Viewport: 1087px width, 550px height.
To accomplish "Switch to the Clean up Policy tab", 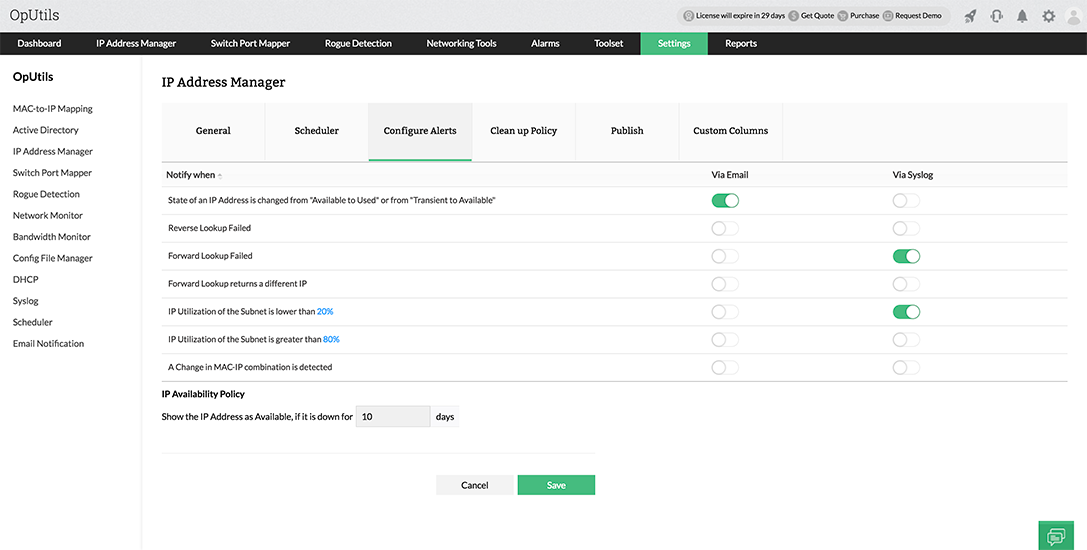I will point(523,131).
